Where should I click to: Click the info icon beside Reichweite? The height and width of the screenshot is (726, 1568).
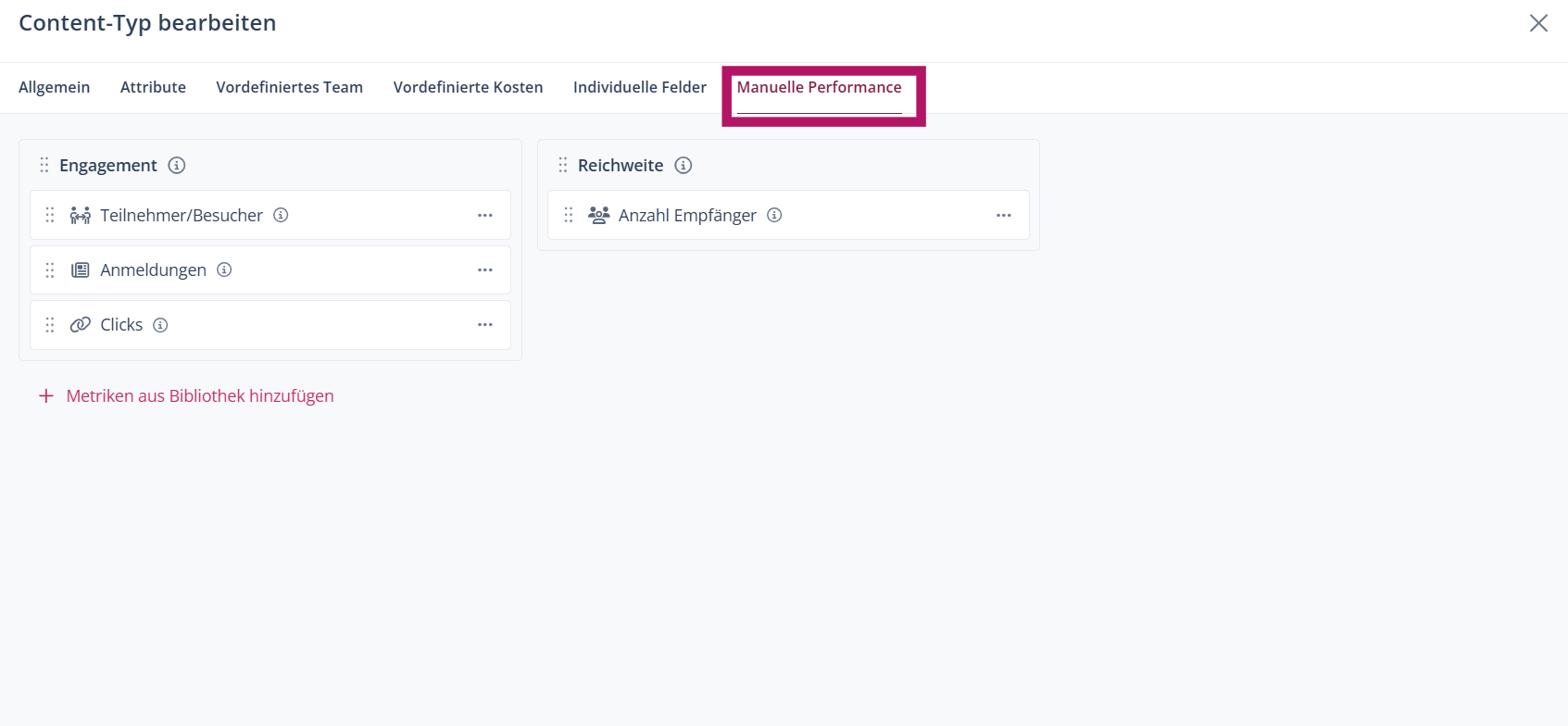coord(684,166)
